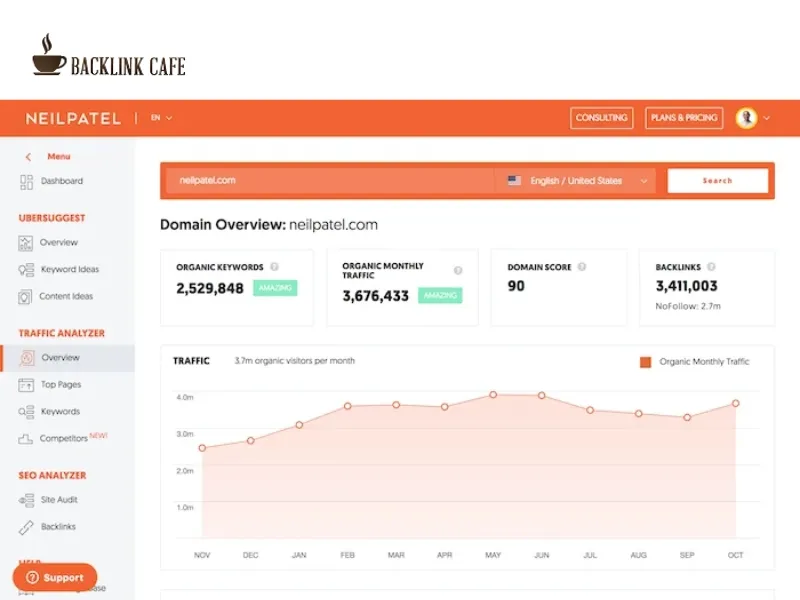Click the JAN data point on chart
The height and width of the screenshot is (600, 800).
(299, 424)
